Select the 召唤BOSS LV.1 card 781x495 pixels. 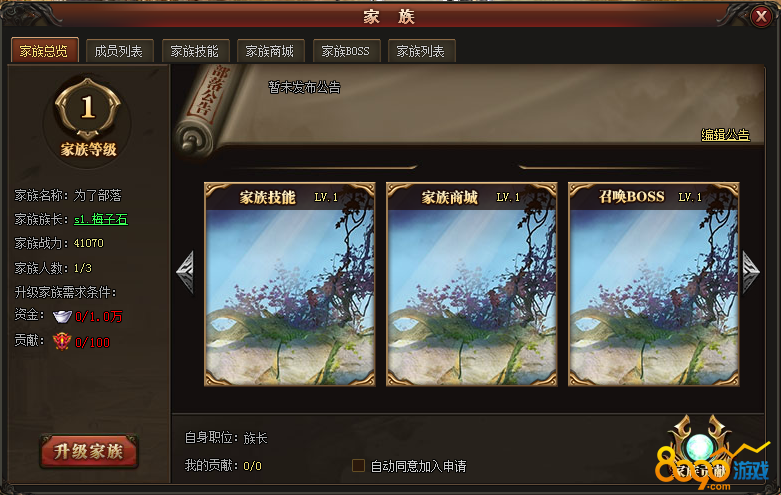coord(653,284)
